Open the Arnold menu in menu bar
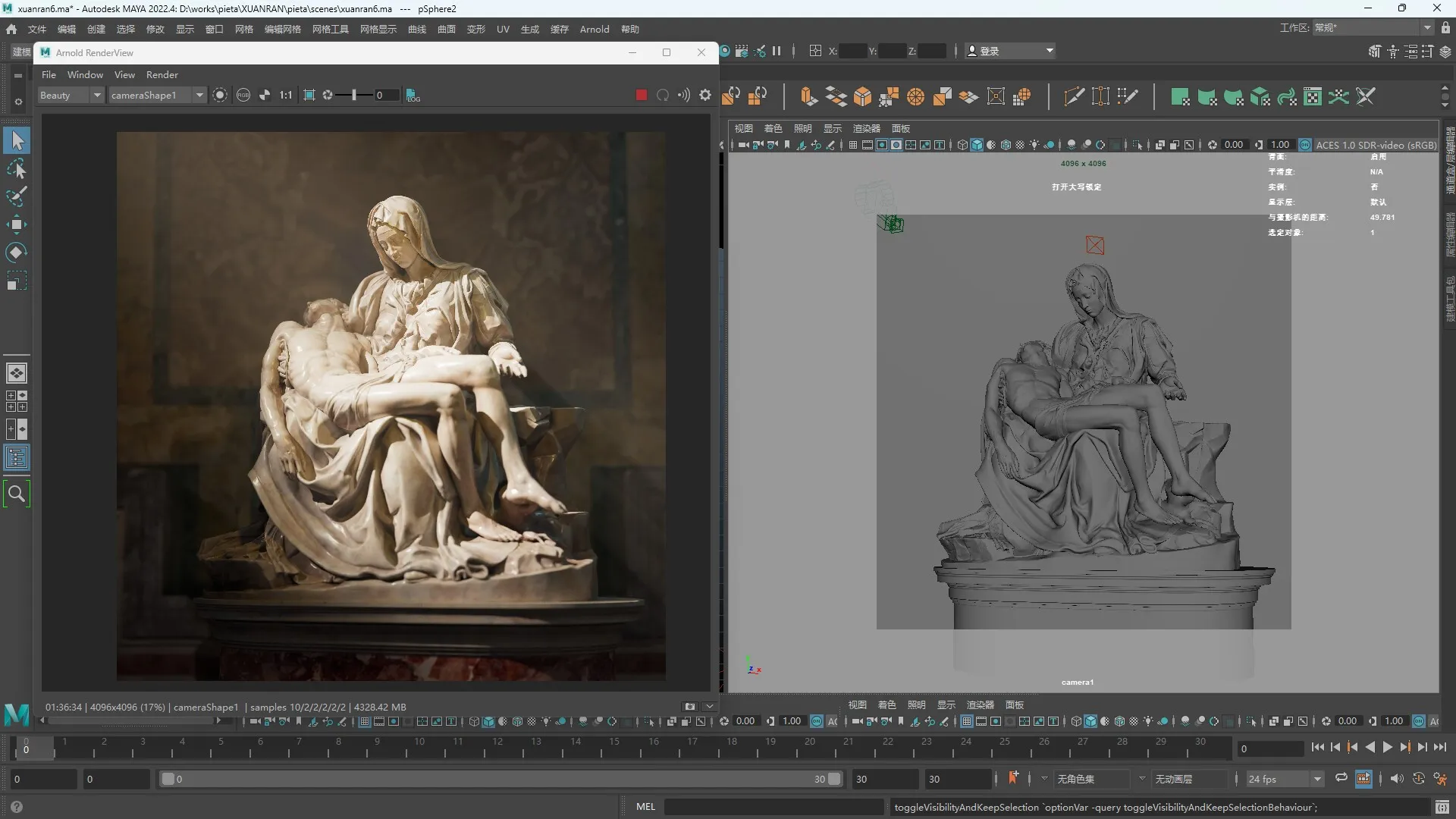 [x=594, y=29]
